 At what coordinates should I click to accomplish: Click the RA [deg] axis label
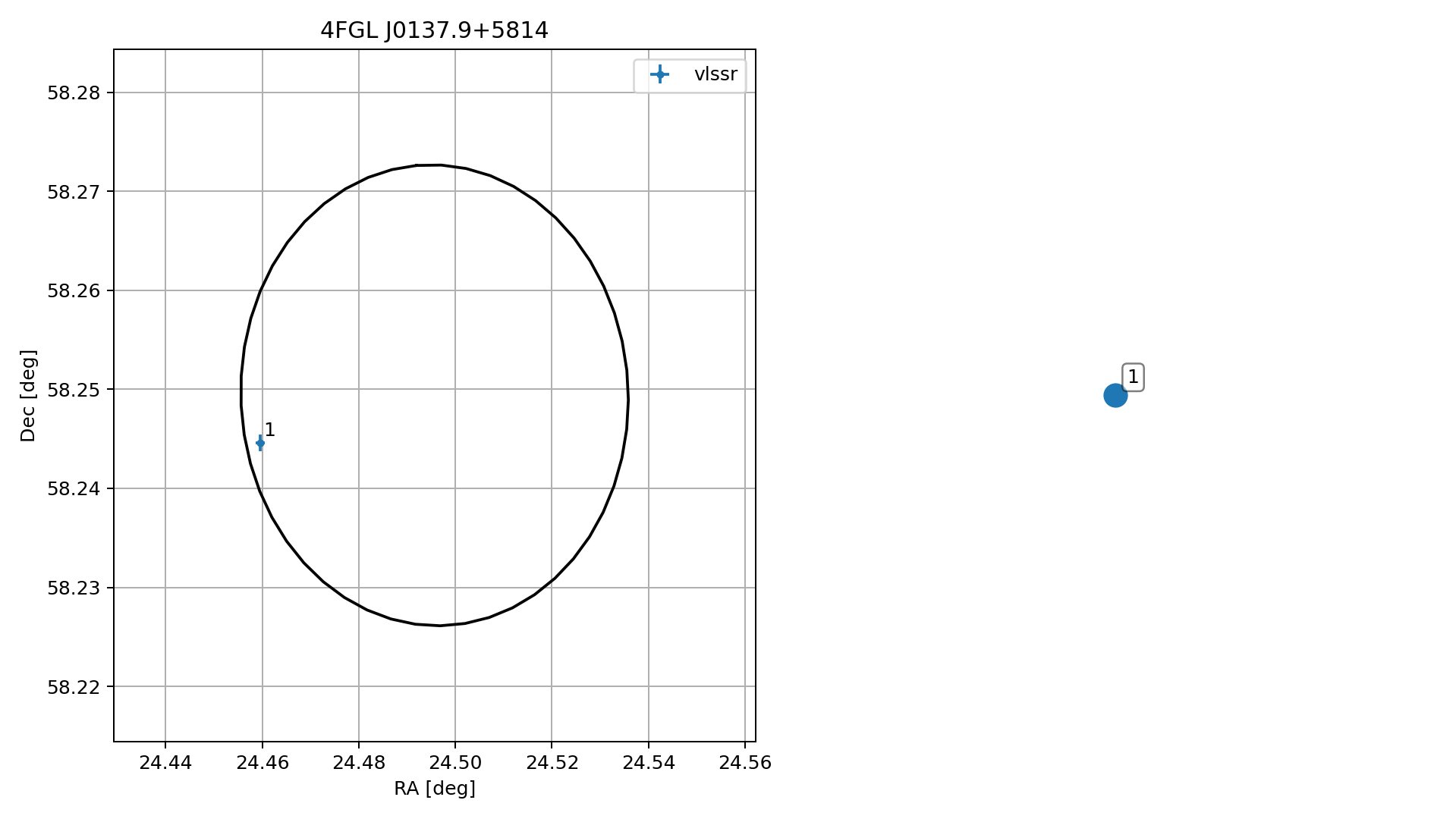435,789
